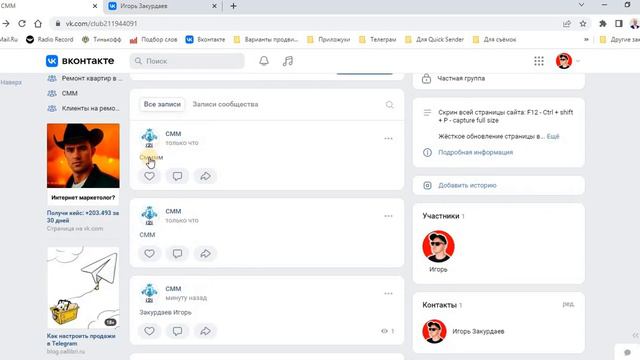Viewport: 640px width, 360px height.
Task: Open the Telegram paper-plane ad image
Action: (x=83, y=287)
